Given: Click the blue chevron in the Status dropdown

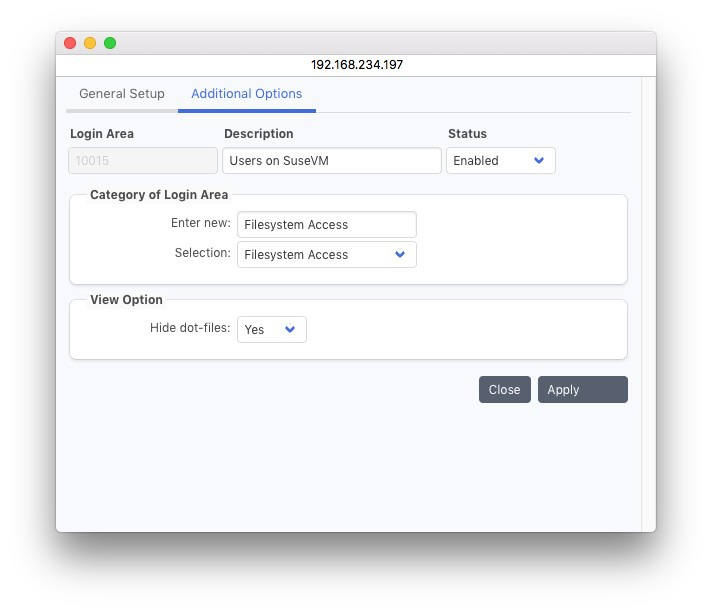Looking at the screenshot, I should point(539,160).
